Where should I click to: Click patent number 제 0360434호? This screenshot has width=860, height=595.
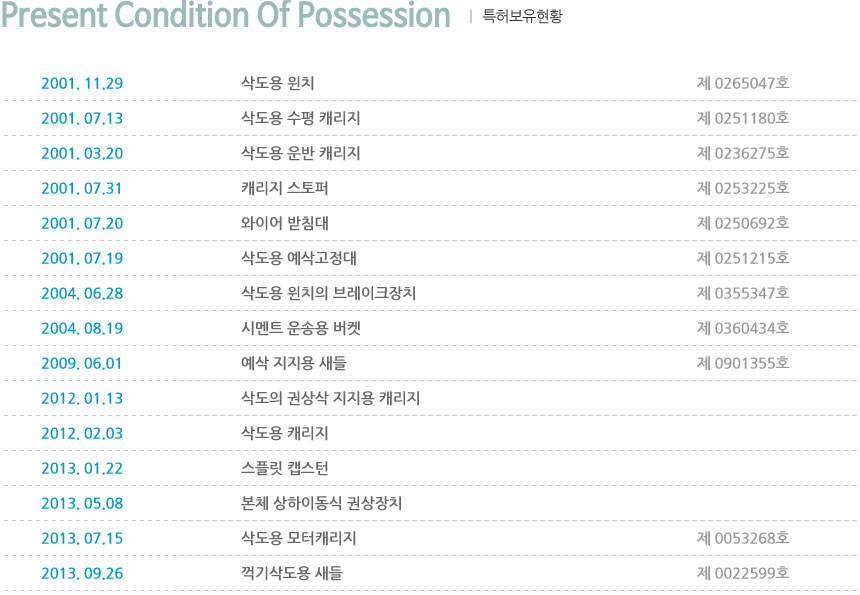coord(743,328)
